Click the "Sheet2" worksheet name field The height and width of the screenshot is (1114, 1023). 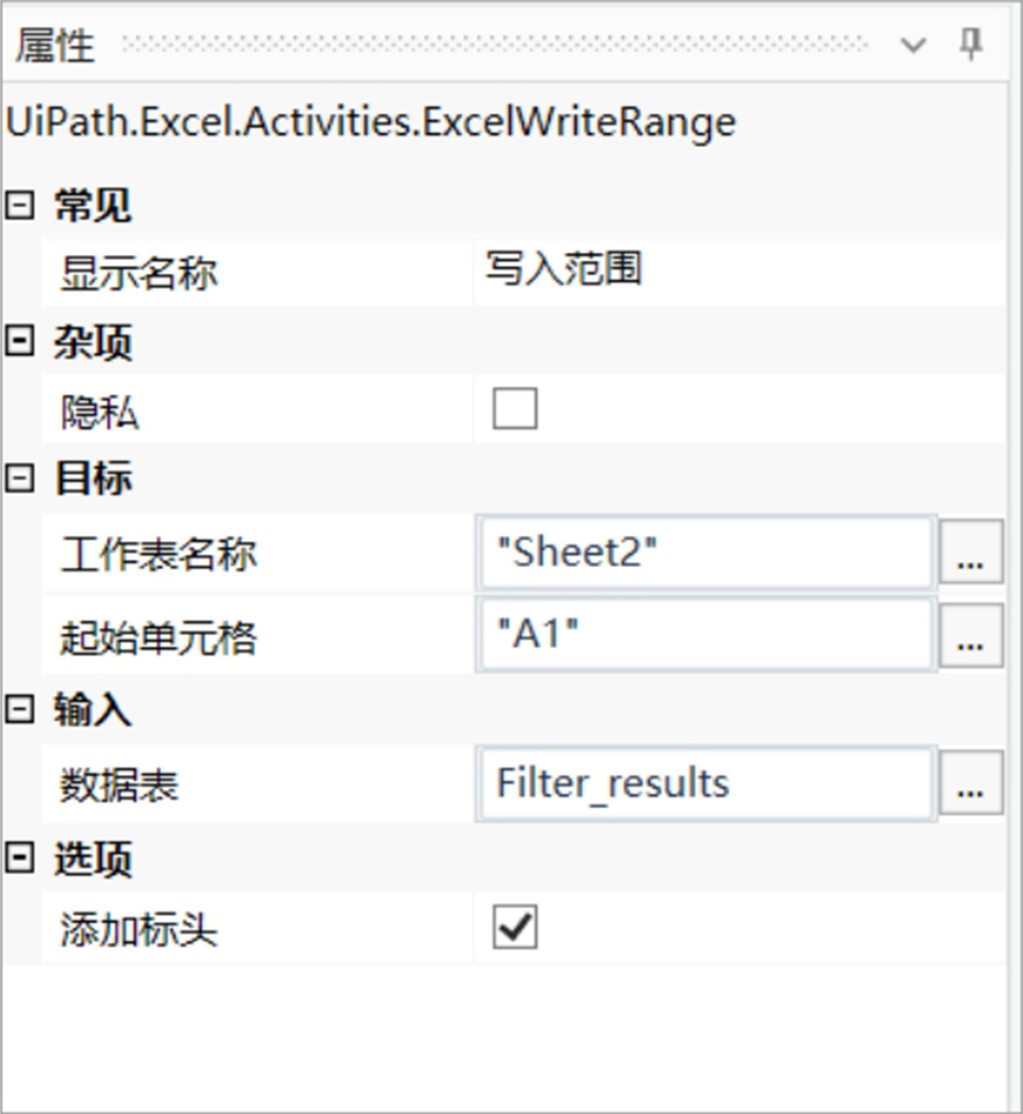[705, 553]
